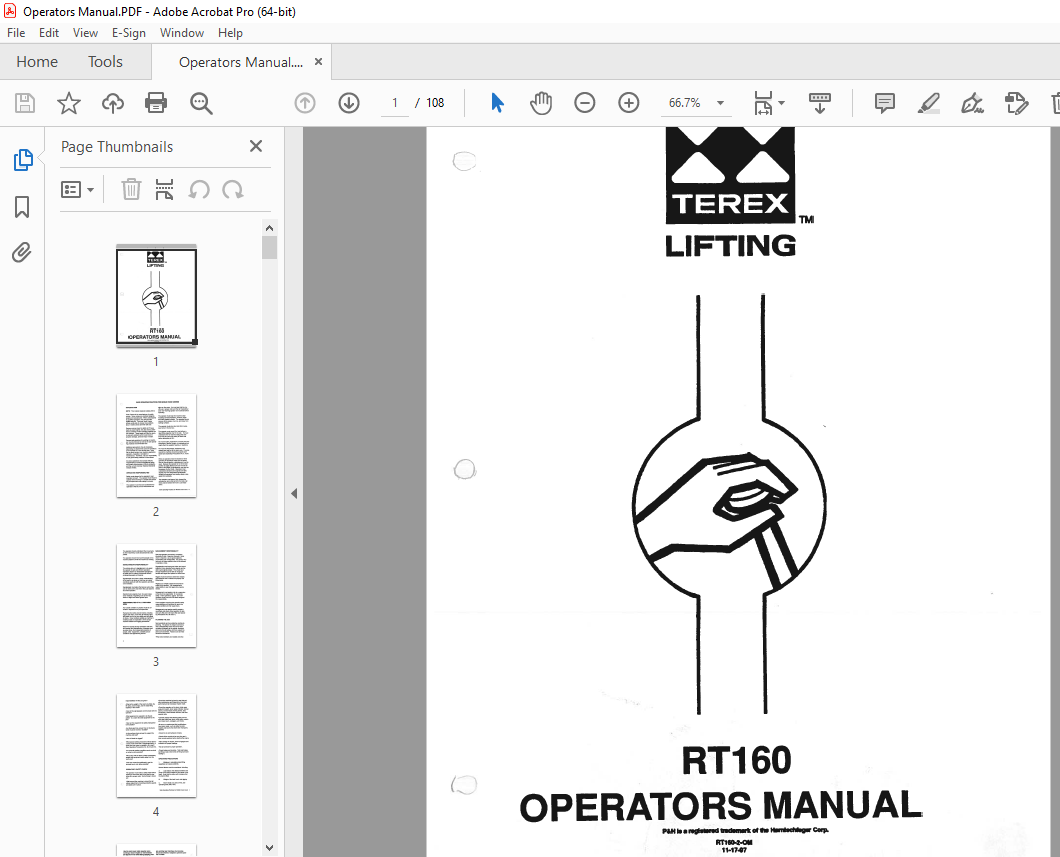Switch to the Home tab
Screen dimensions: 1060x857
(x=37, y=62)
